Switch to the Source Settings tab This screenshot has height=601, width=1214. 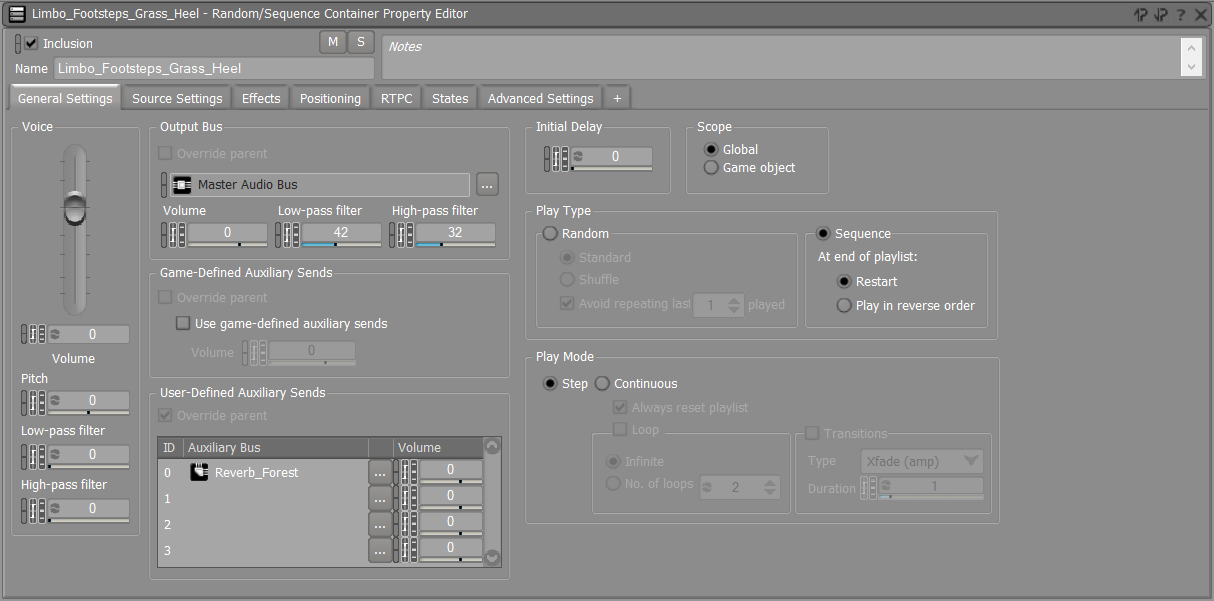[x=177, y=98]
